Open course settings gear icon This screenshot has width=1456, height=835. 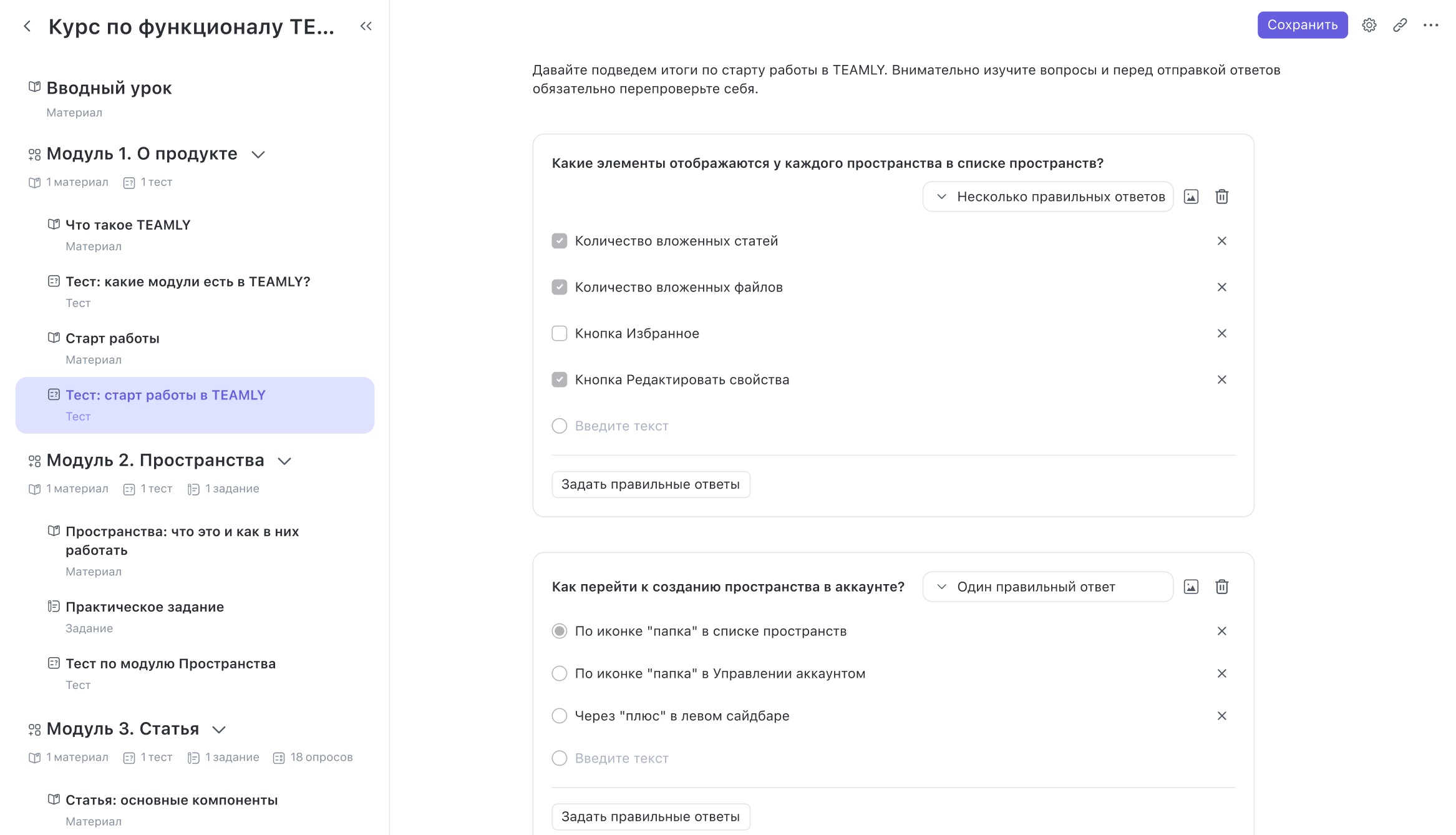point(1369,25)
